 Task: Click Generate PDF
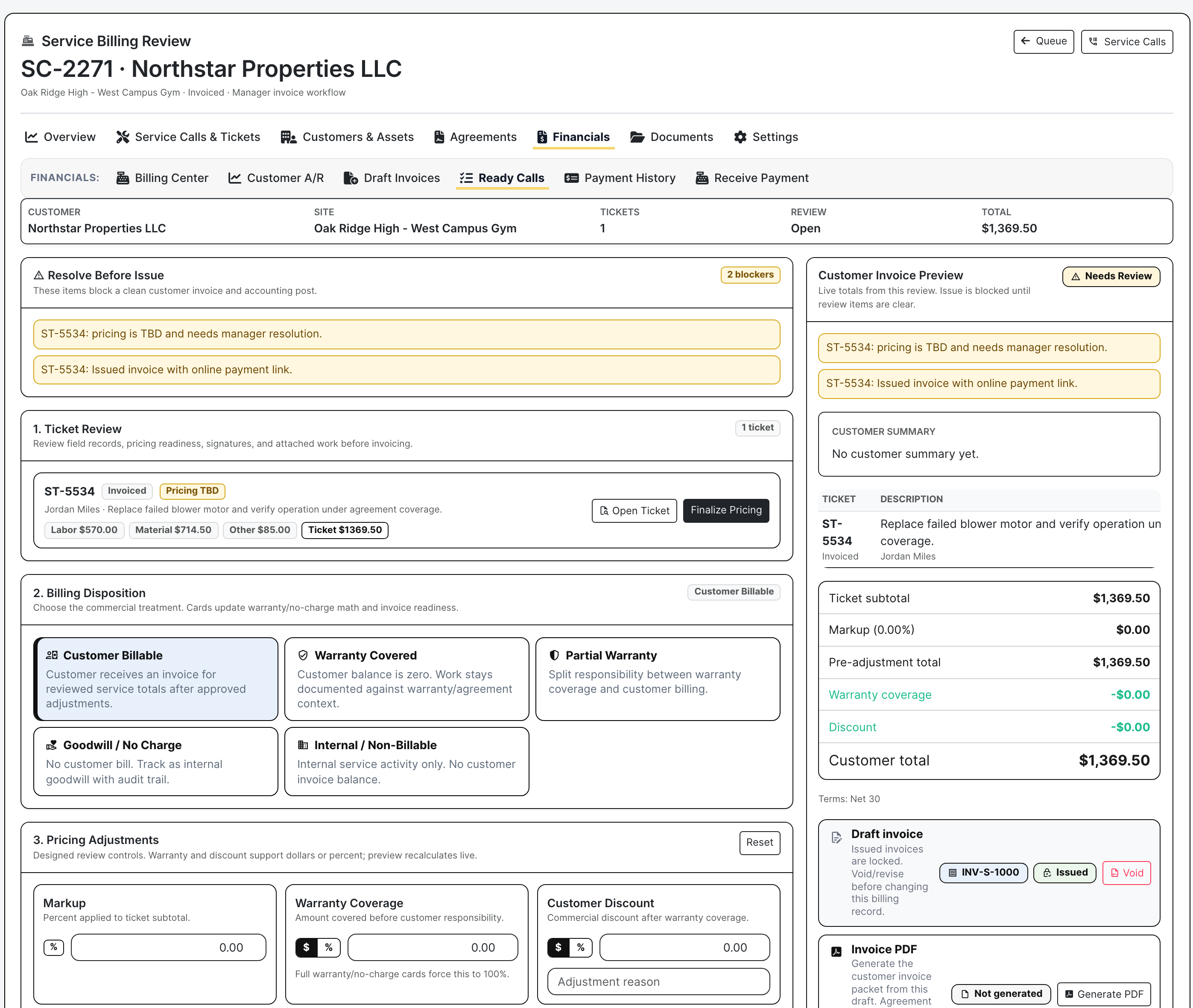pyautogui.click(x=1104, y=994)
